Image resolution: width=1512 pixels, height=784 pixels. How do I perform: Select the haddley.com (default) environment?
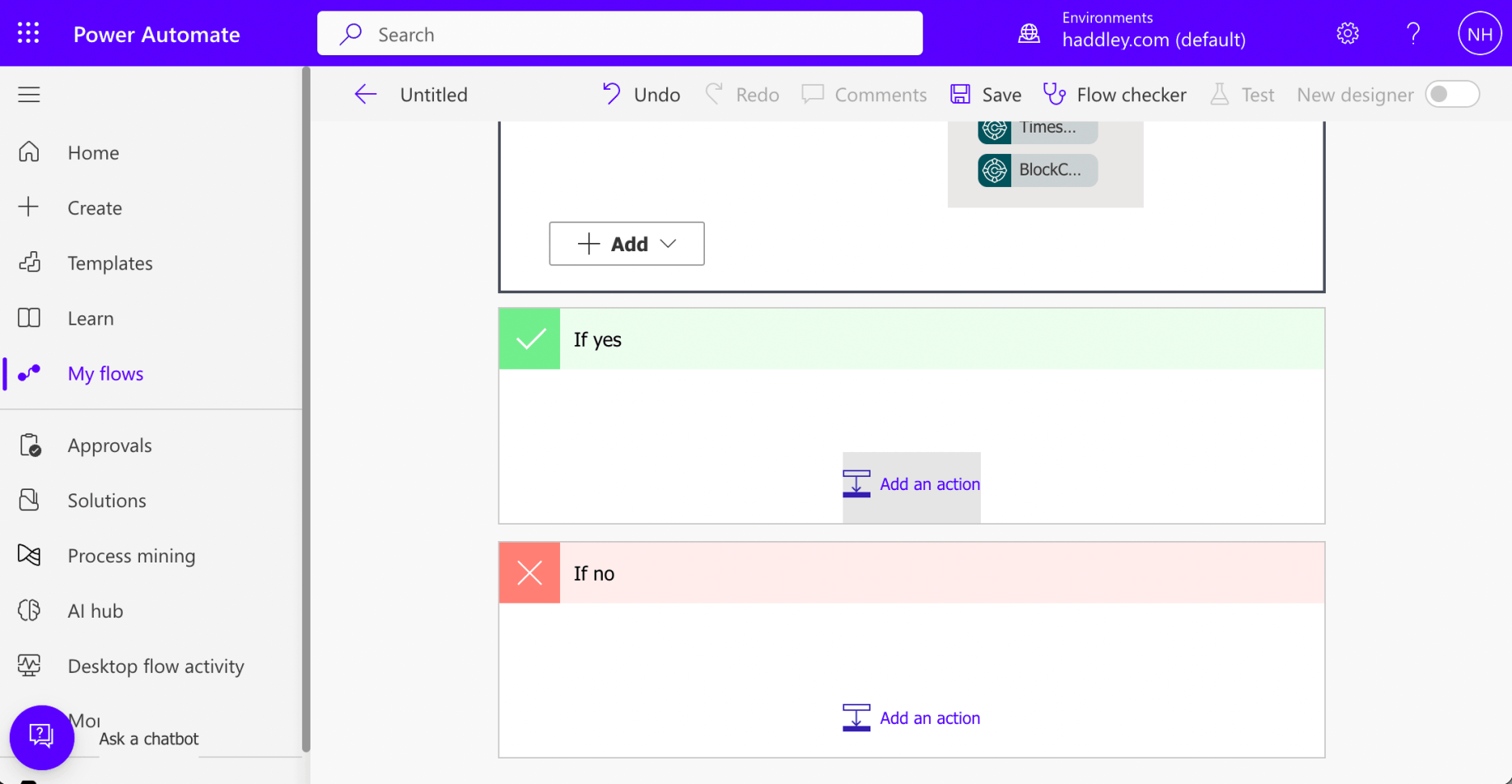[x=1154, y=40]
